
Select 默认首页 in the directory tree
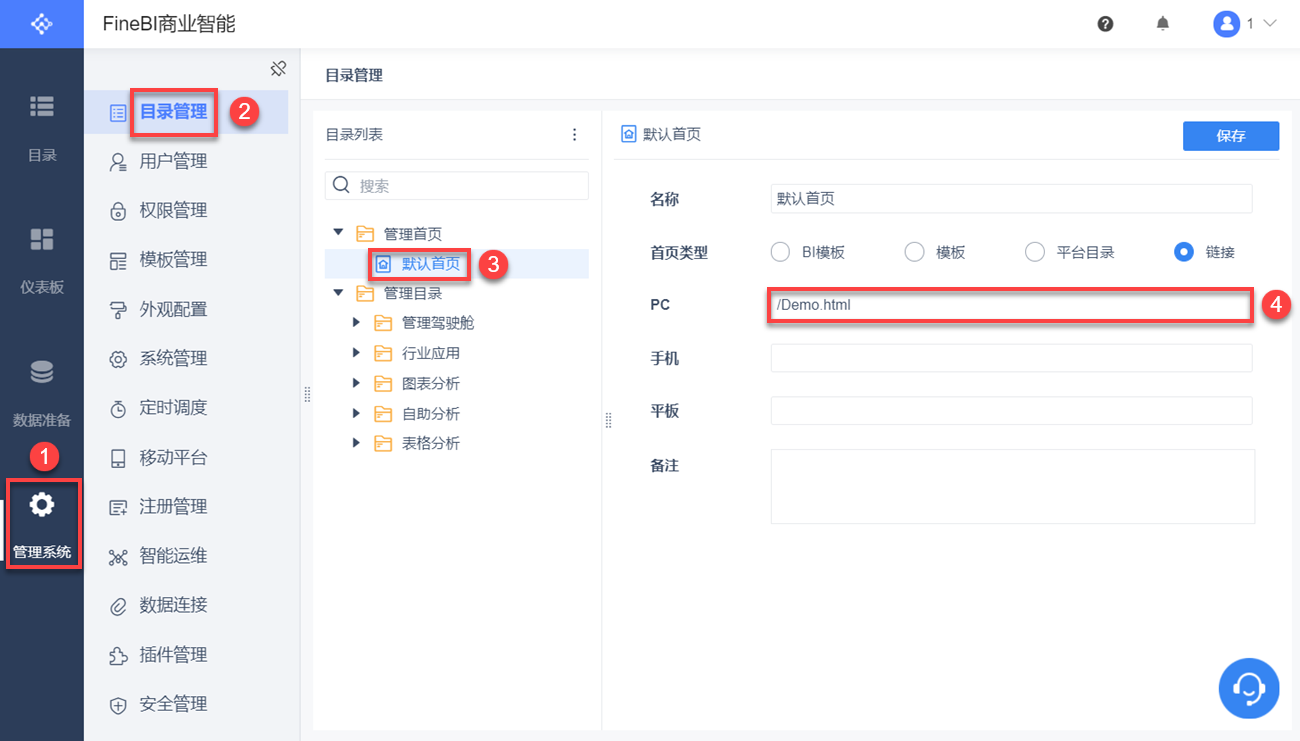[x=430, y=264]
